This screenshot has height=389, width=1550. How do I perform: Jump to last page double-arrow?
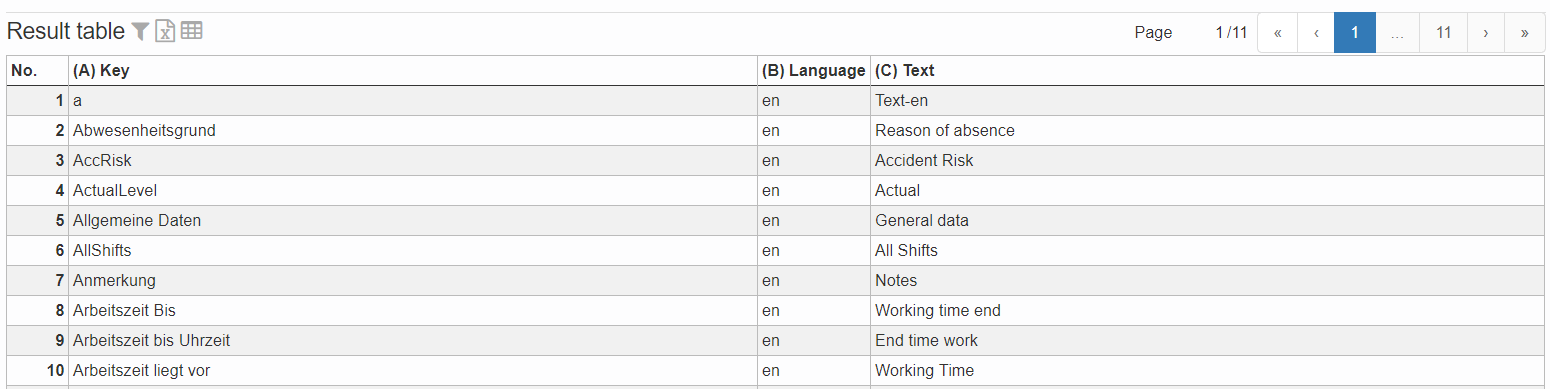point(1525,32)
